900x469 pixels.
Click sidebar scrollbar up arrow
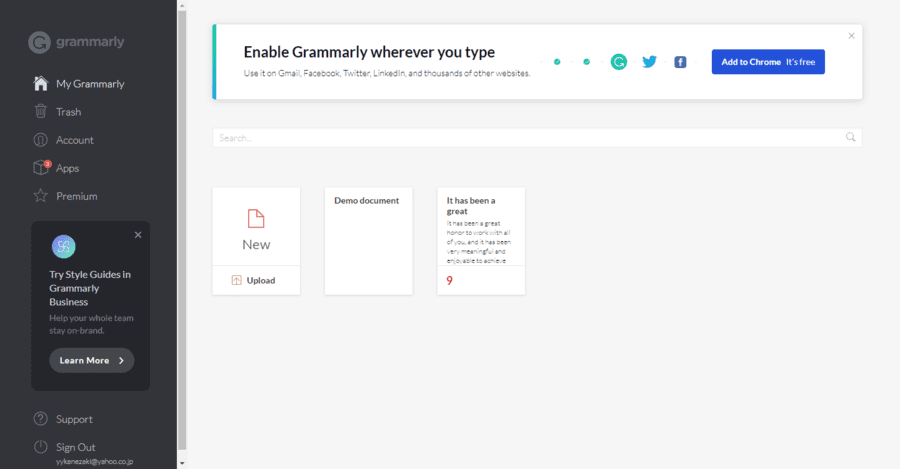click(182, 6)
